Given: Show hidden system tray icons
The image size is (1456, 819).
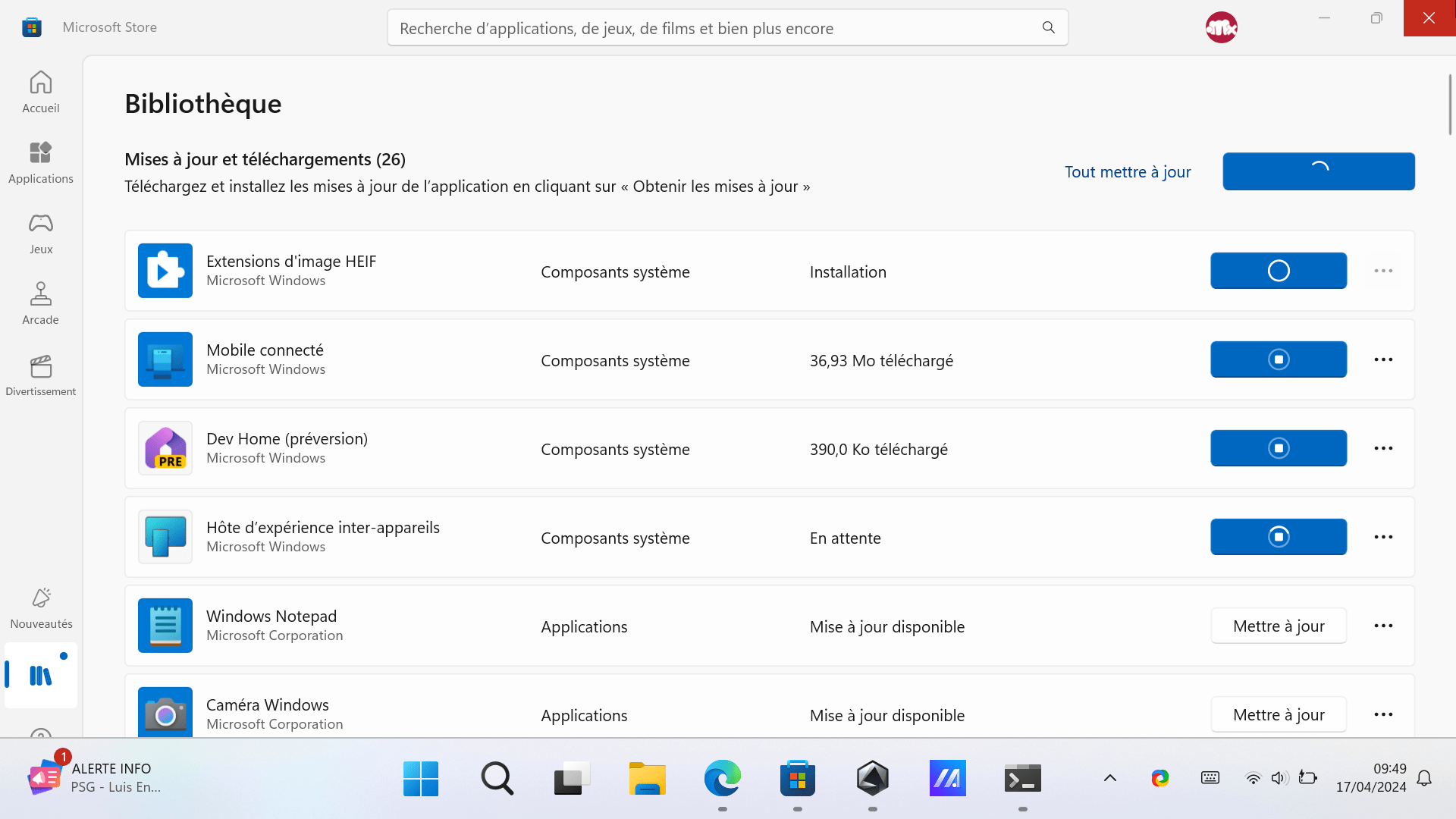Looking at the screenshot, I should point(1110,778).
